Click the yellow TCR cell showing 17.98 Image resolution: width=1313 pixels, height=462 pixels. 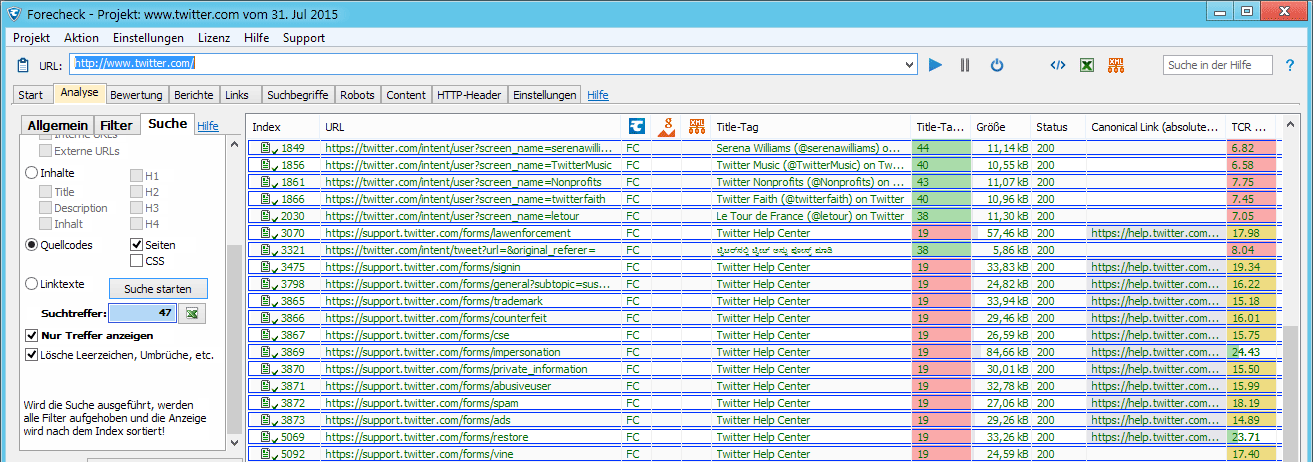pos(1253,232)
